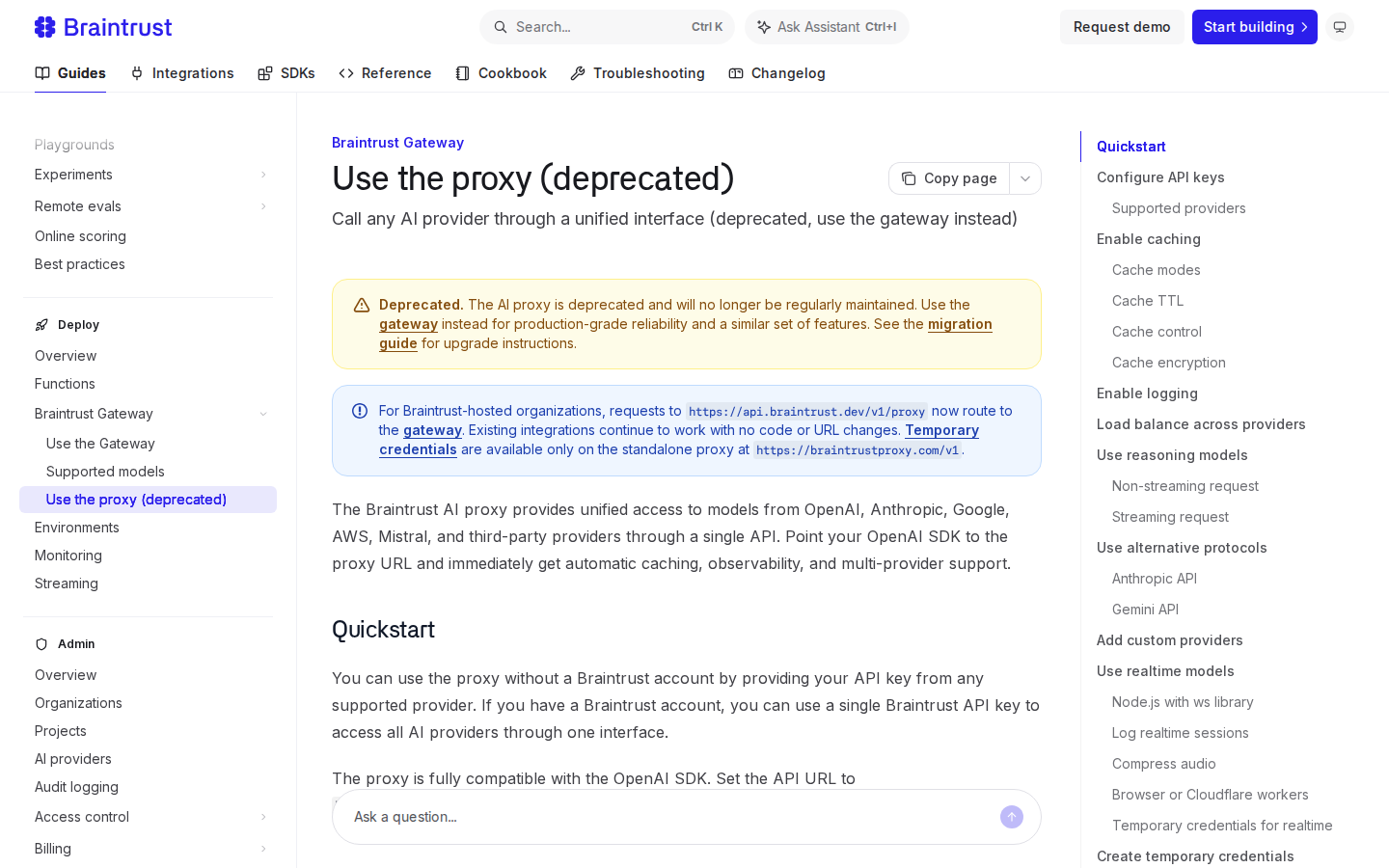Click the Start building button
The width and height of the screenshot is (1389, 868).
(1254, 27)
